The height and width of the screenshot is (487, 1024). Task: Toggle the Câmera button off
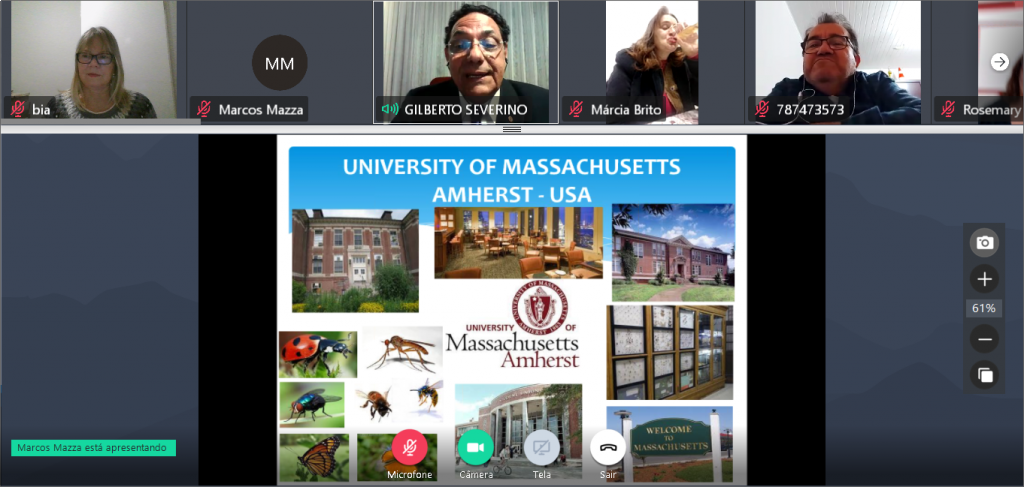475,447
